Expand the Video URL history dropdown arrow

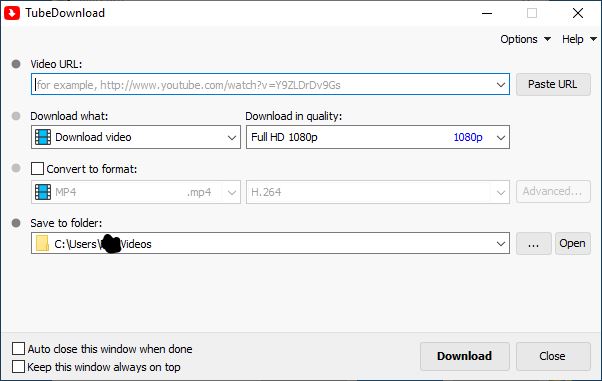point(501,84)
